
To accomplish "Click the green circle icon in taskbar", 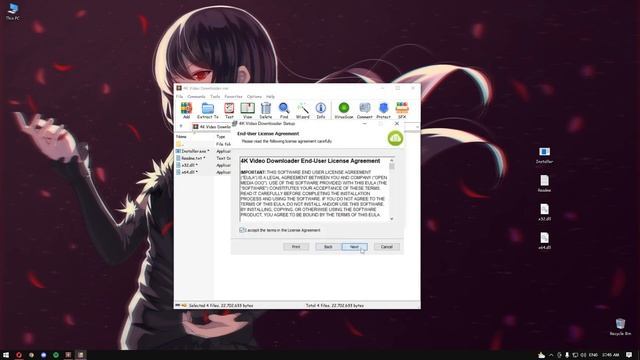I will [56, 355].
